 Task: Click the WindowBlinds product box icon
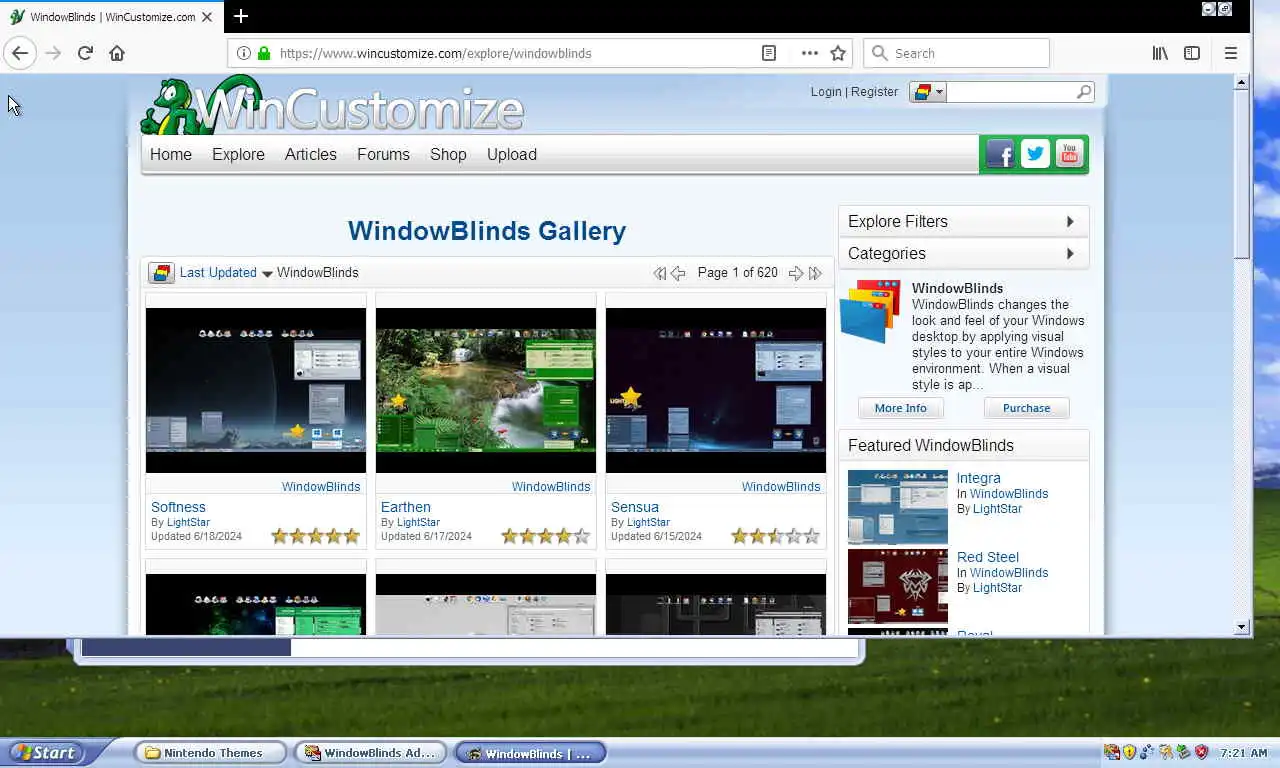[x=870, y=311]
